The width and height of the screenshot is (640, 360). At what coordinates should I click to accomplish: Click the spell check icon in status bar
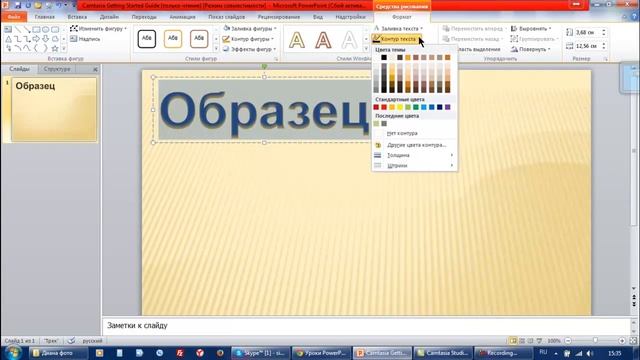coord(71,340)
